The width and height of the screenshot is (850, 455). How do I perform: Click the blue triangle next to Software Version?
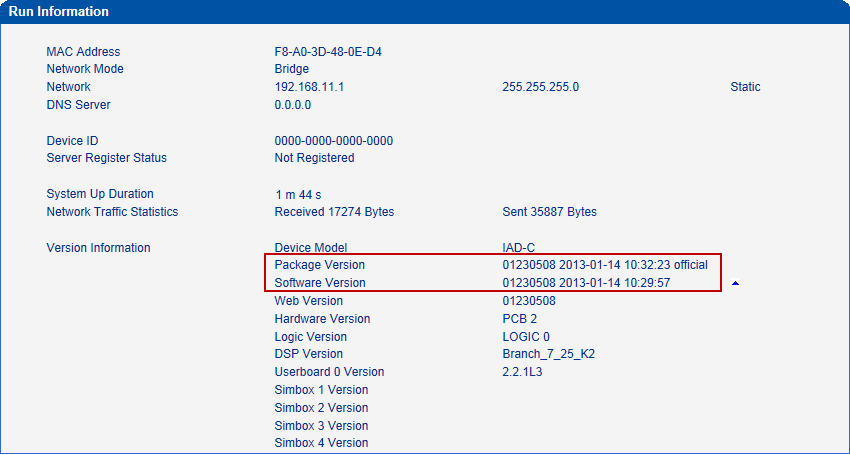pos(736,284)
